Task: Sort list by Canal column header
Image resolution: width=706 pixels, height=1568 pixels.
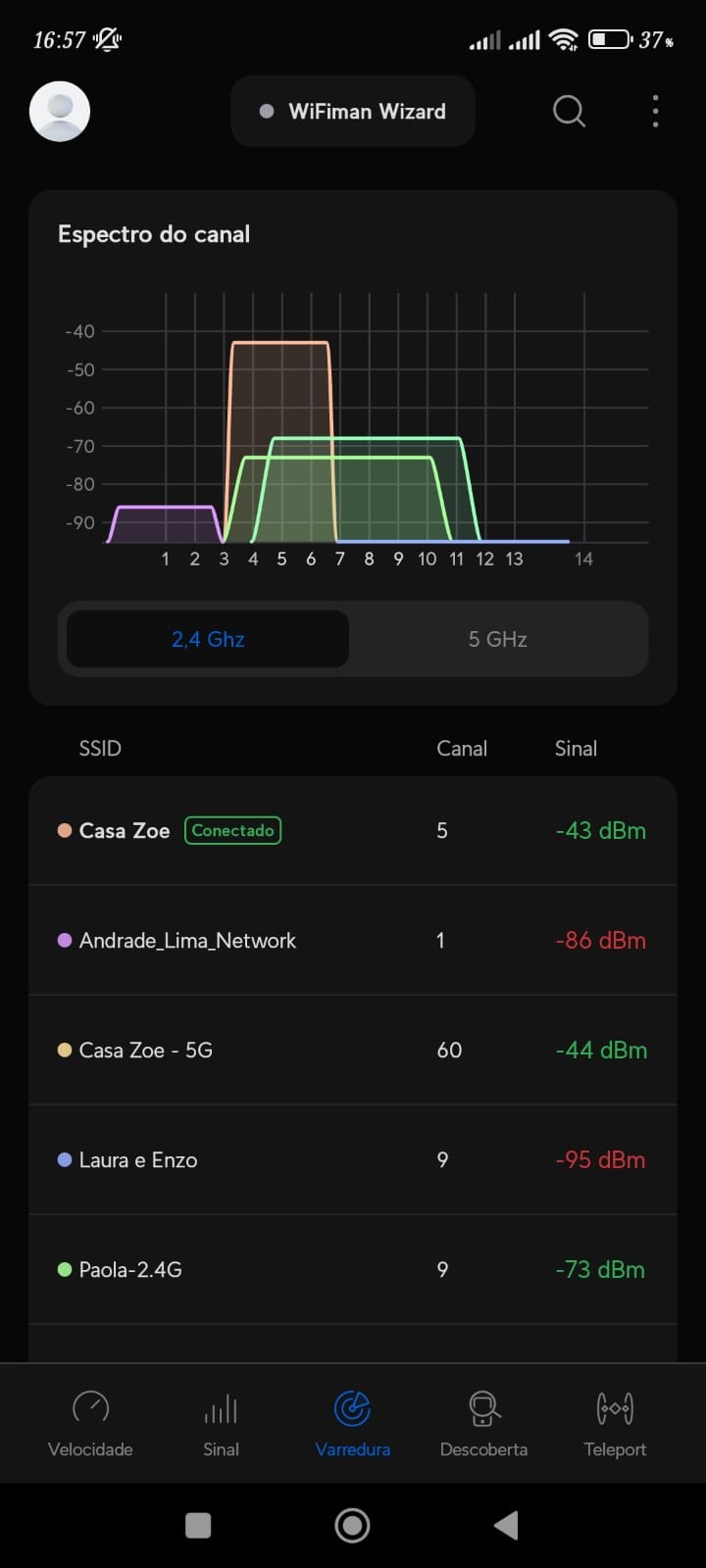Action: click(461, 749)
